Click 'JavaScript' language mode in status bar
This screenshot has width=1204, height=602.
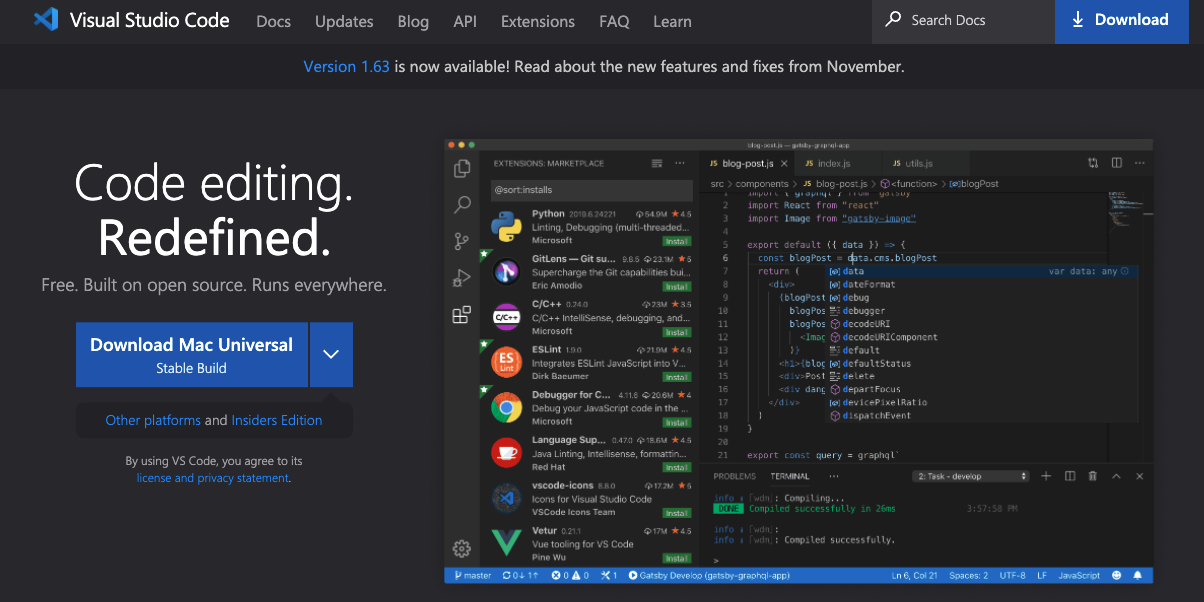coord(1080,575)
